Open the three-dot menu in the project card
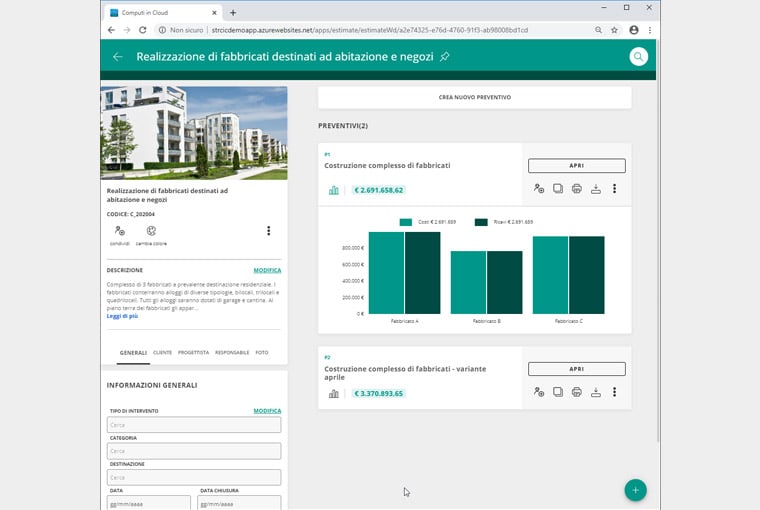Image resolution: width=760 pixels, height=510 pixels. point(269,231)
